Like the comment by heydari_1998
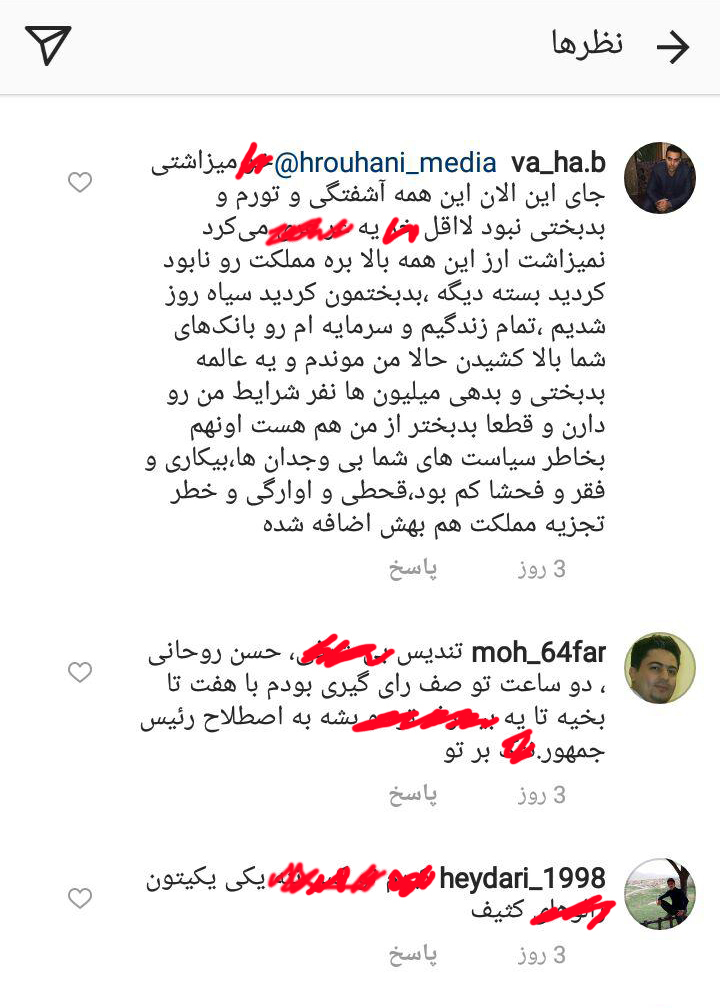This screenshot has height=1008, width=720. (80, 898)
